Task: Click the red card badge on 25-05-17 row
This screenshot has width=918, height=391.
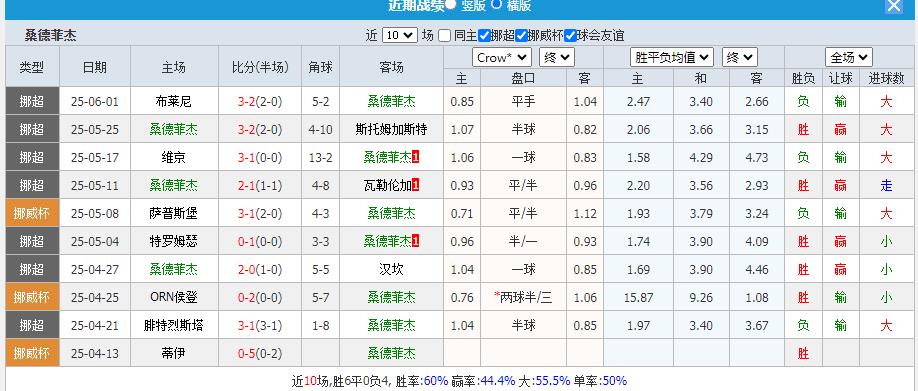Action: (416, 157)
